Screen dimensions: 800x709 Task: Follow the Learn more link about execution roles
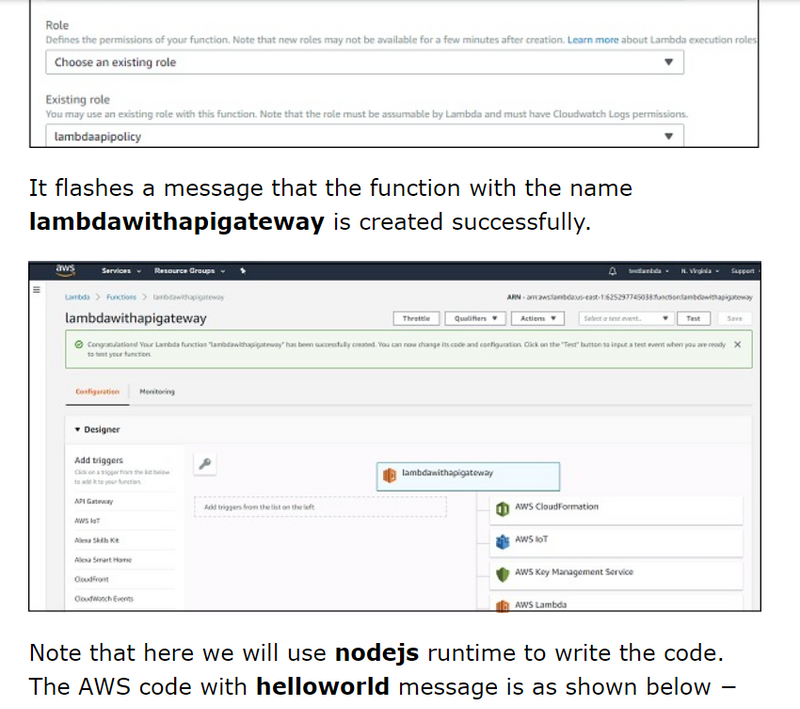(592, 40)
